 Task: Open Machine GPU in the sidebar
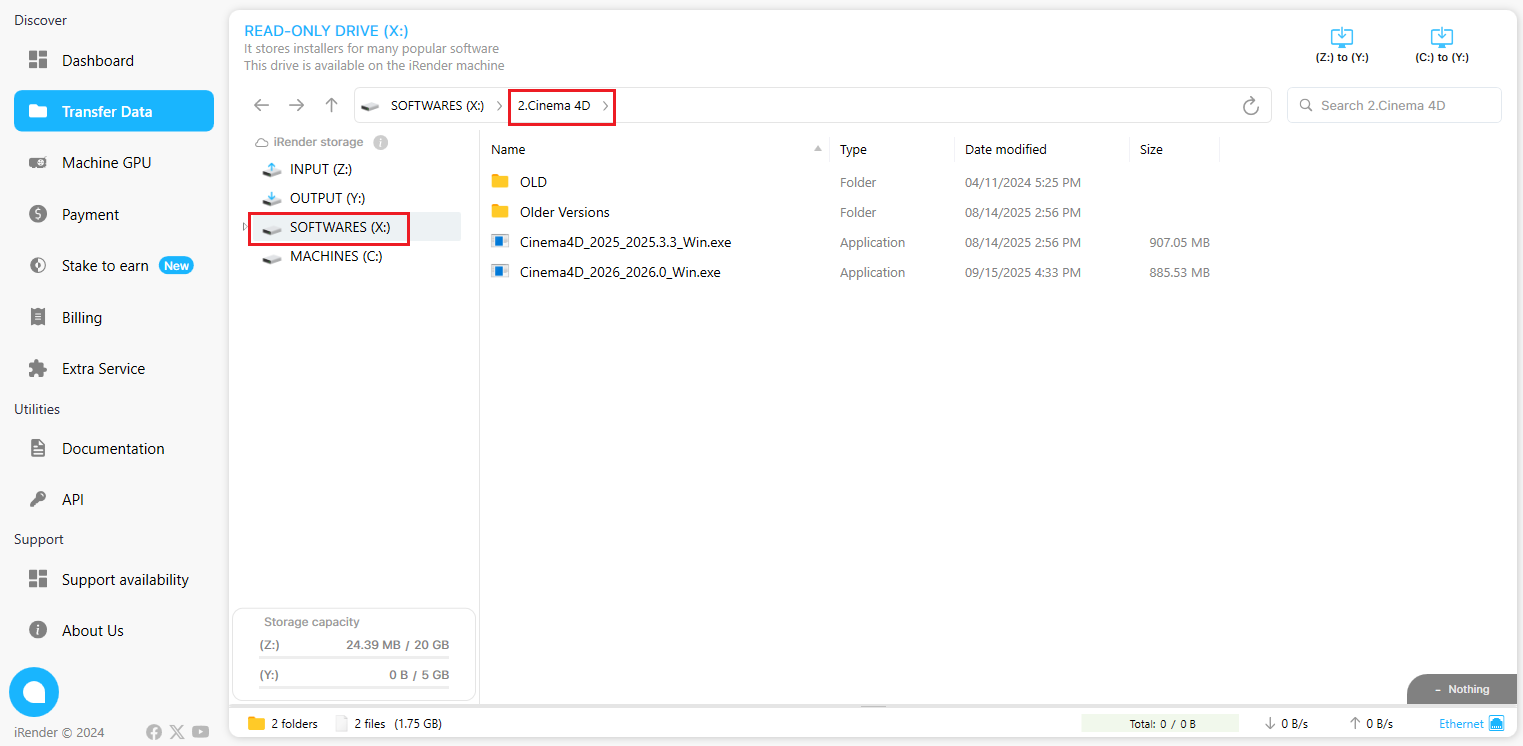coord(106,163)
